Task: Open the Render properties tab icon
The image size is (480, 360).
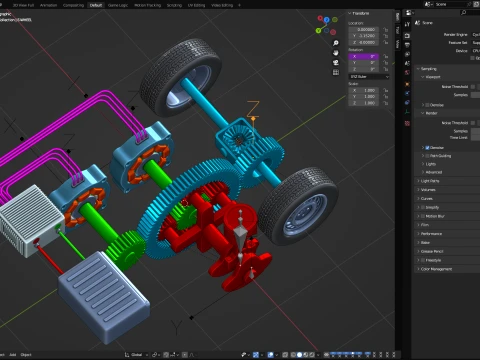Action: point(407,36)
